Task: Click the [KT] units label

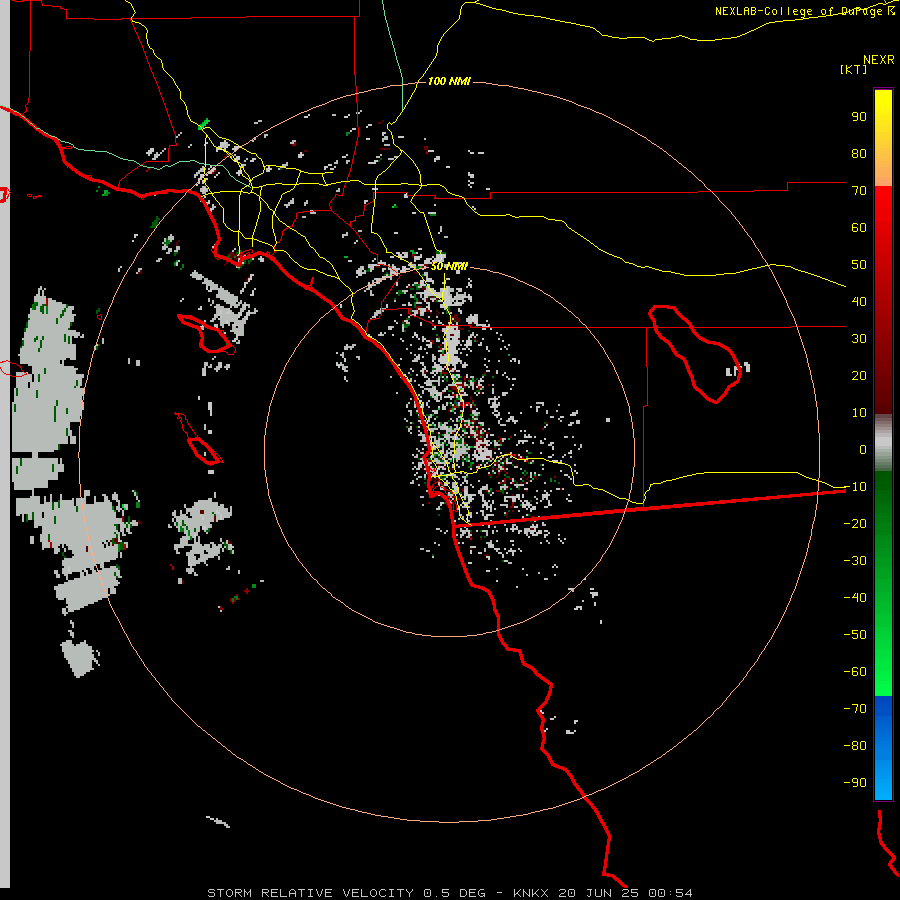Action: (853, 69)
